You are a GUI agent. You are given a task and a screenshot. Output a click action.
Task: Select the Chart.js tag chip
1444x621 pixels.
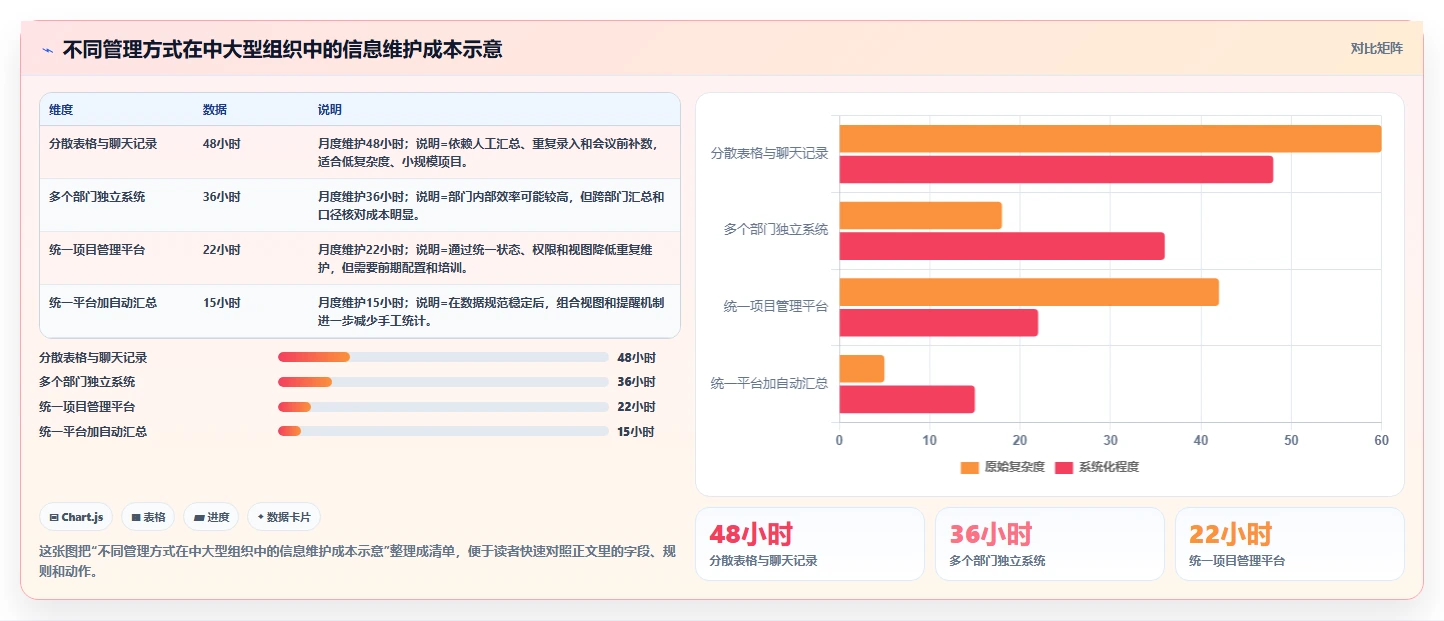[x=77, y=517]
